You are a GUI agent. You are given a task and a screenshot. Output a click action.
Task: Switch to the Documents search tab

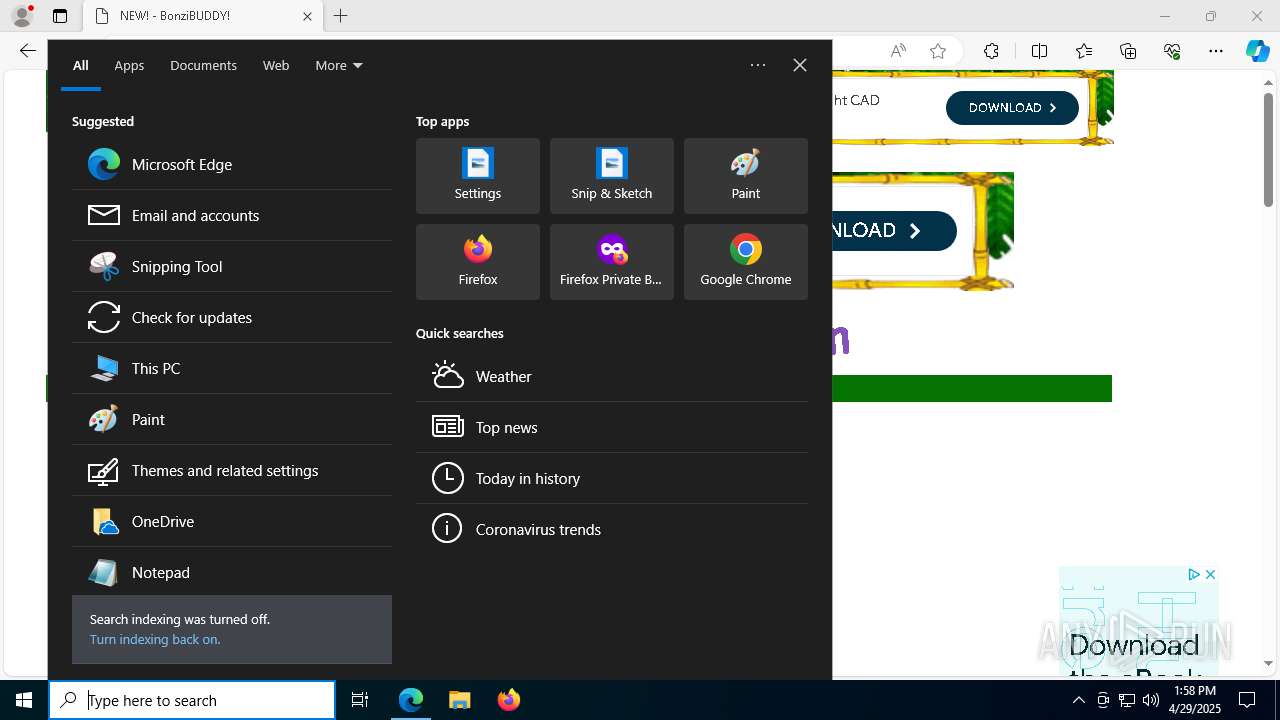tap(203, 65)
